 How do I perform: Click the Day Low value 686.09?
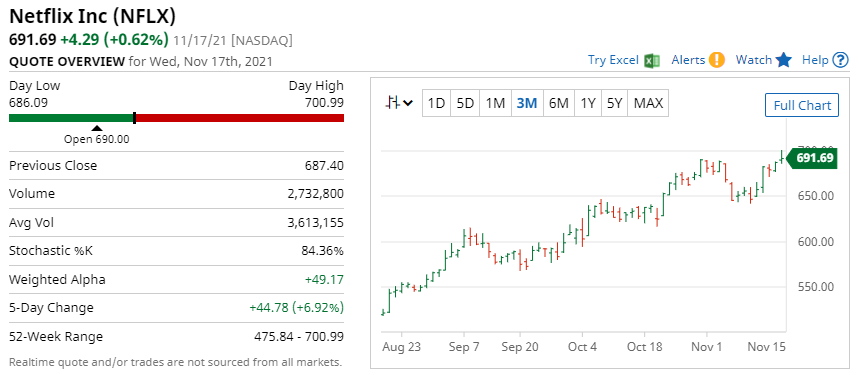point(27,102)
